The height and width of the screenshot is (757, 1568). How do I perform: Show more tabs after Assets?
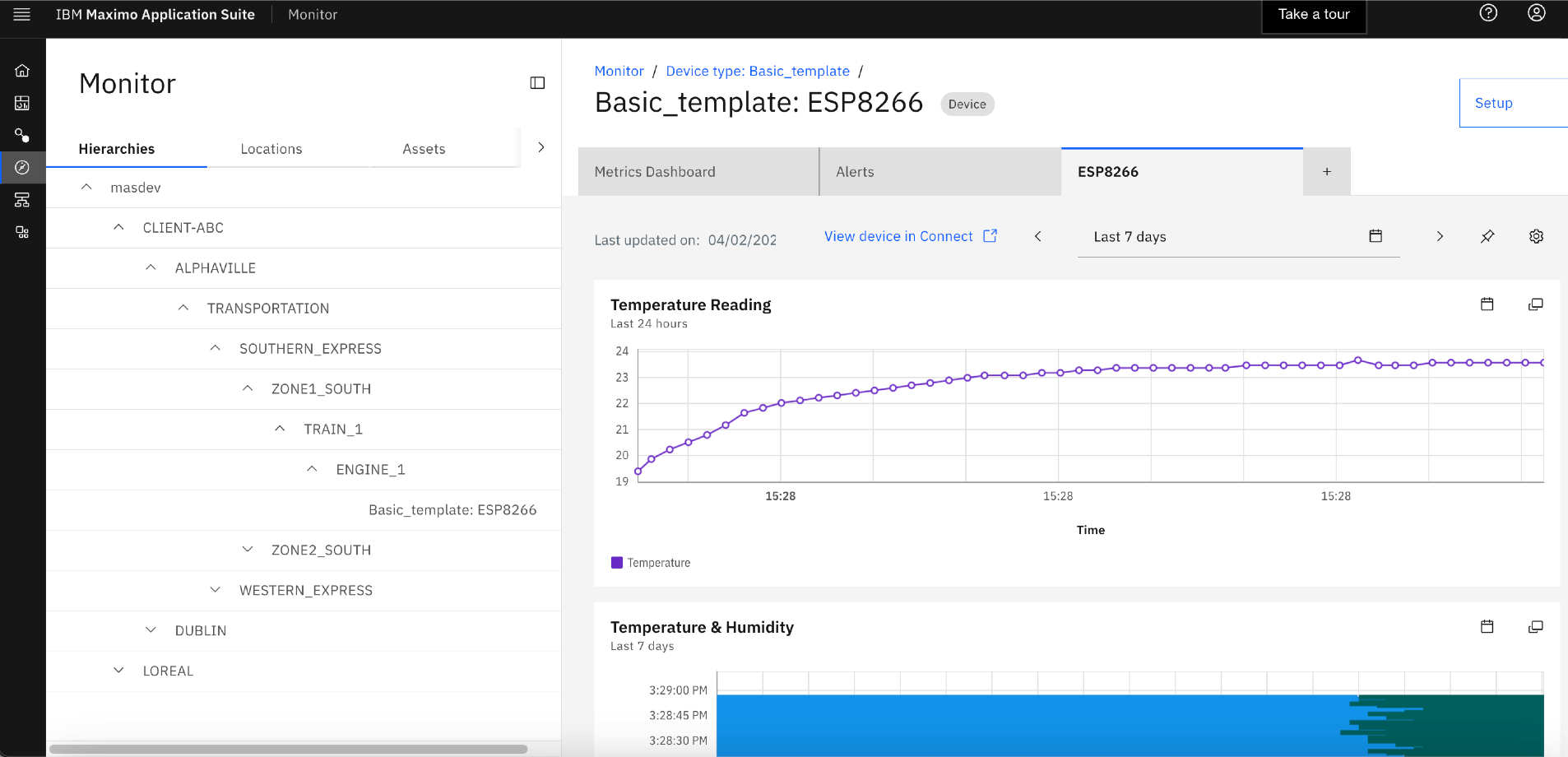pyautogui.click(x=540, y=147)
